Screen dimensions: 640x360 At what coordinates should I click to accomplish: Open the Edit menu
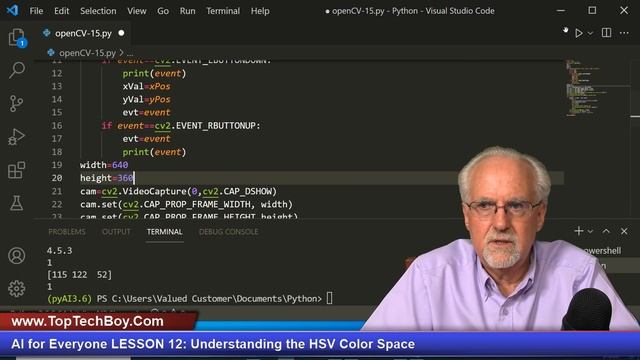(x=62, y=11)
